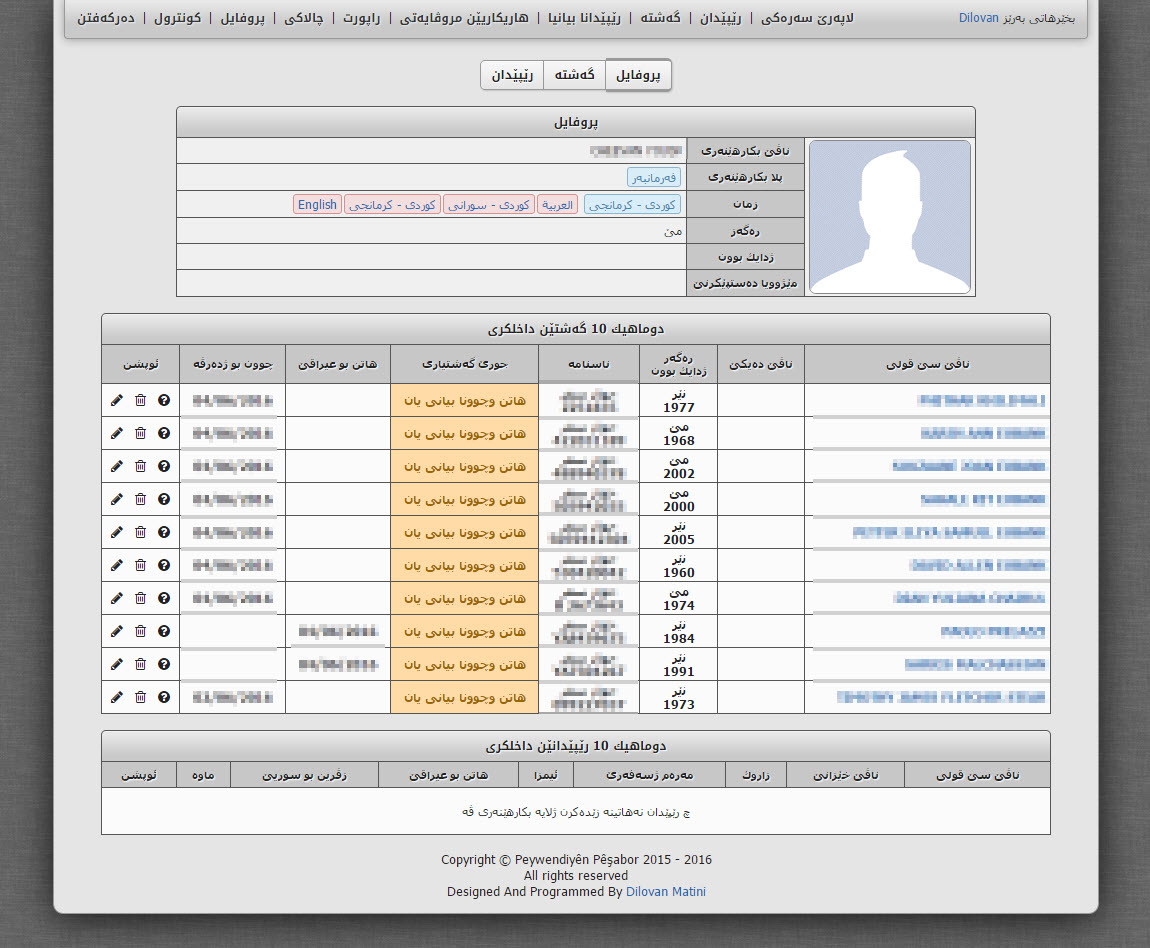
Task: Open the question mark info for 1984 row
Action: (x=164, y=631)
